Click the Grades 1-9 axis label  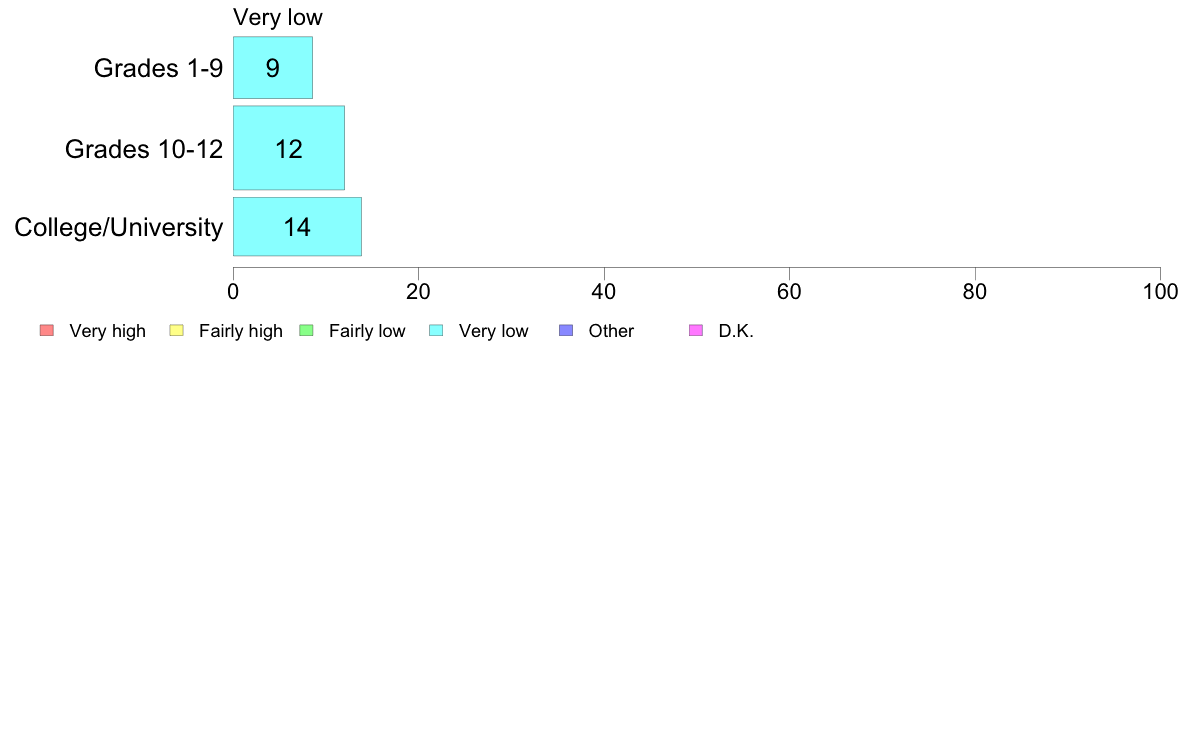158,68
